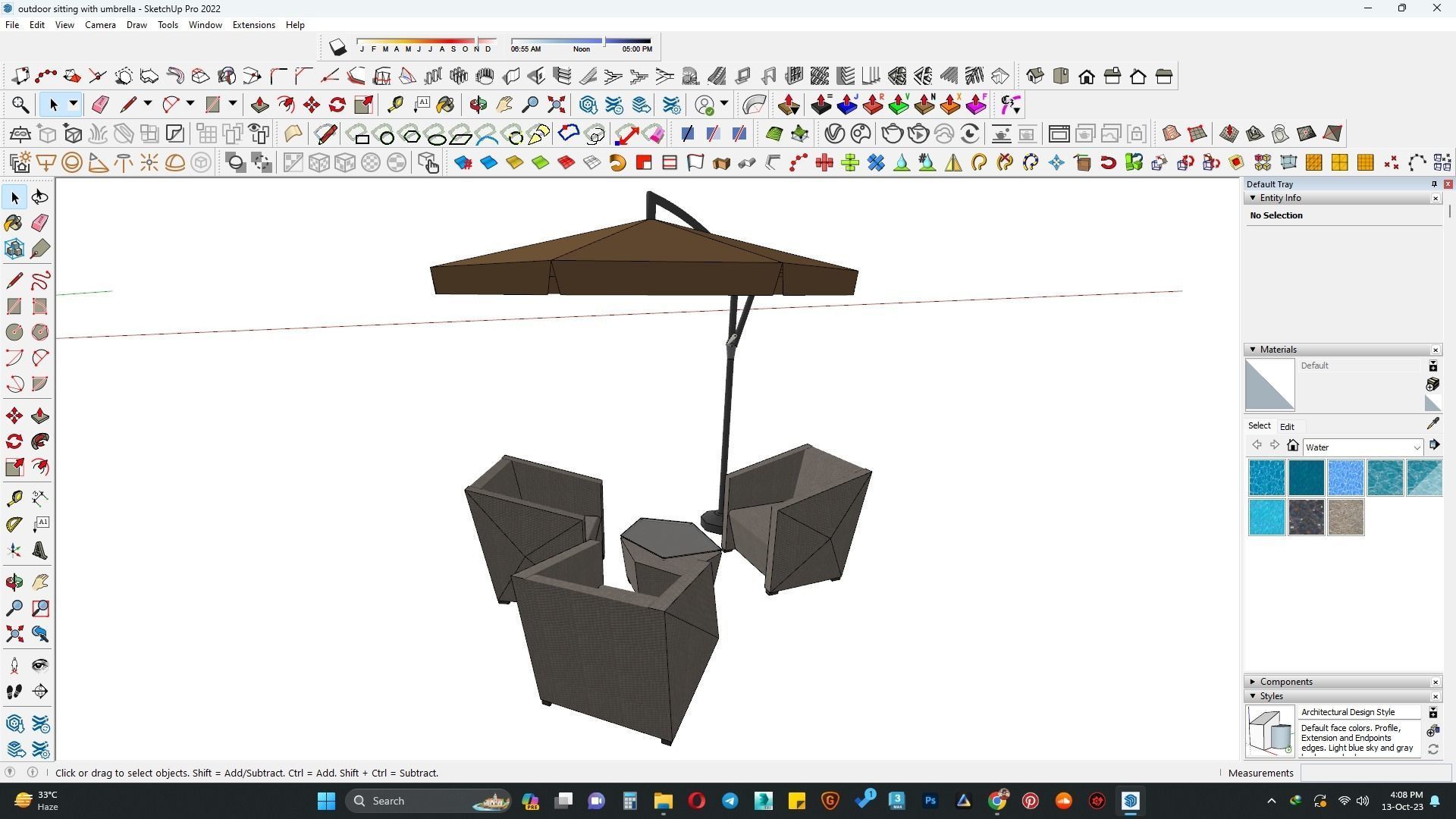The image size is (1456, 819).
Task: Click update style with changes button
Action: coord(1432,750)
